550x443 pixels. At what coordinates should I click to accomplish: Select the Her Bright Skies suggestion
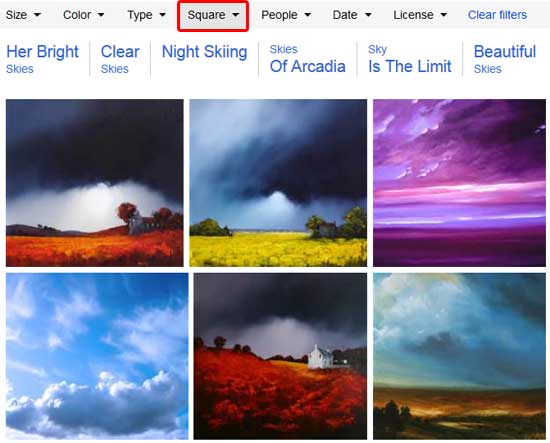click(x=42, y=59)
